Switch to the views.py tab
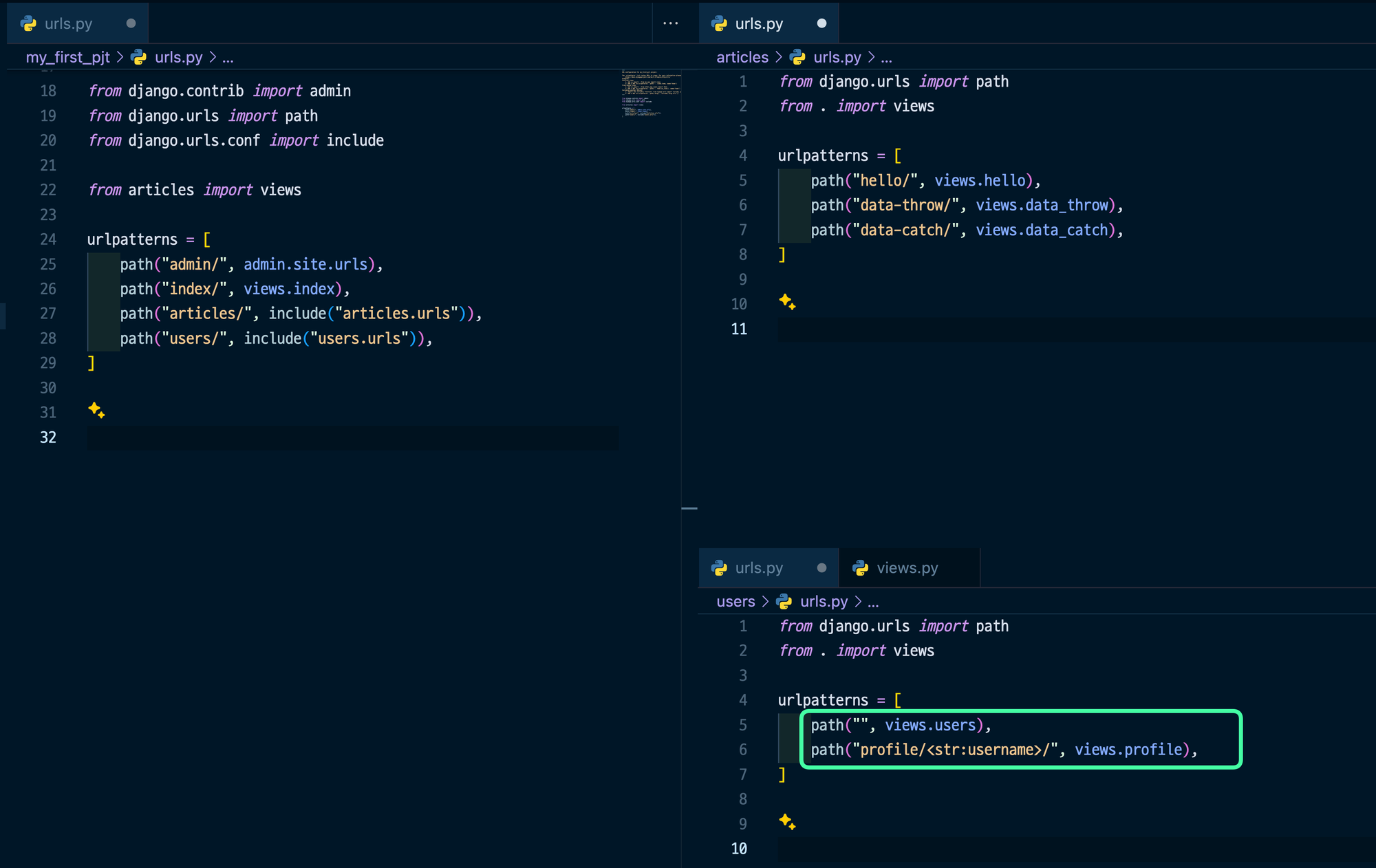Screen dimensions: 1376x868 tap(907, 568)
